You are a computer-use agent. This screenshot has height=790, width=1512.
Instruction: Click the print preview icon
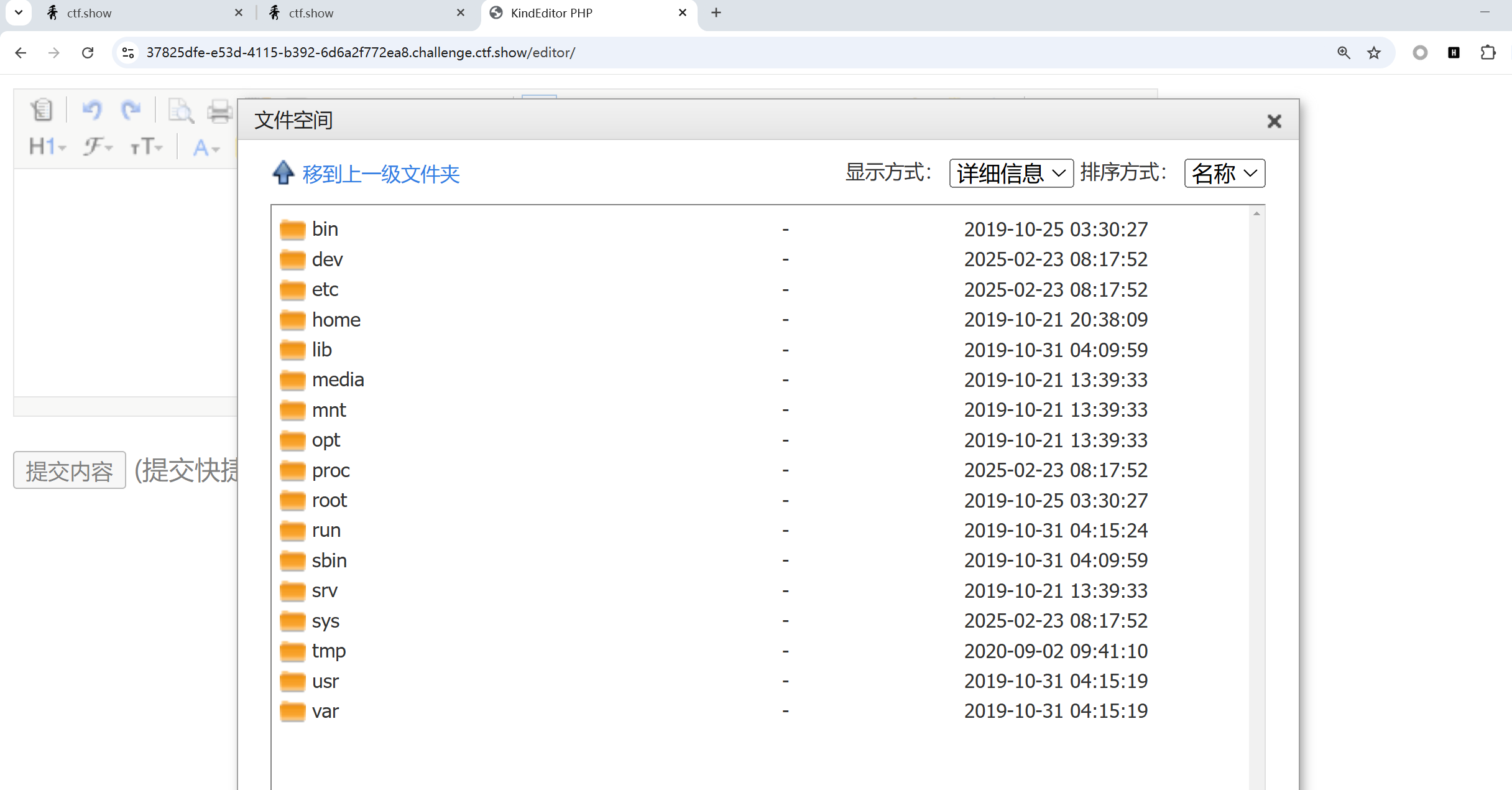click(181, 111)
